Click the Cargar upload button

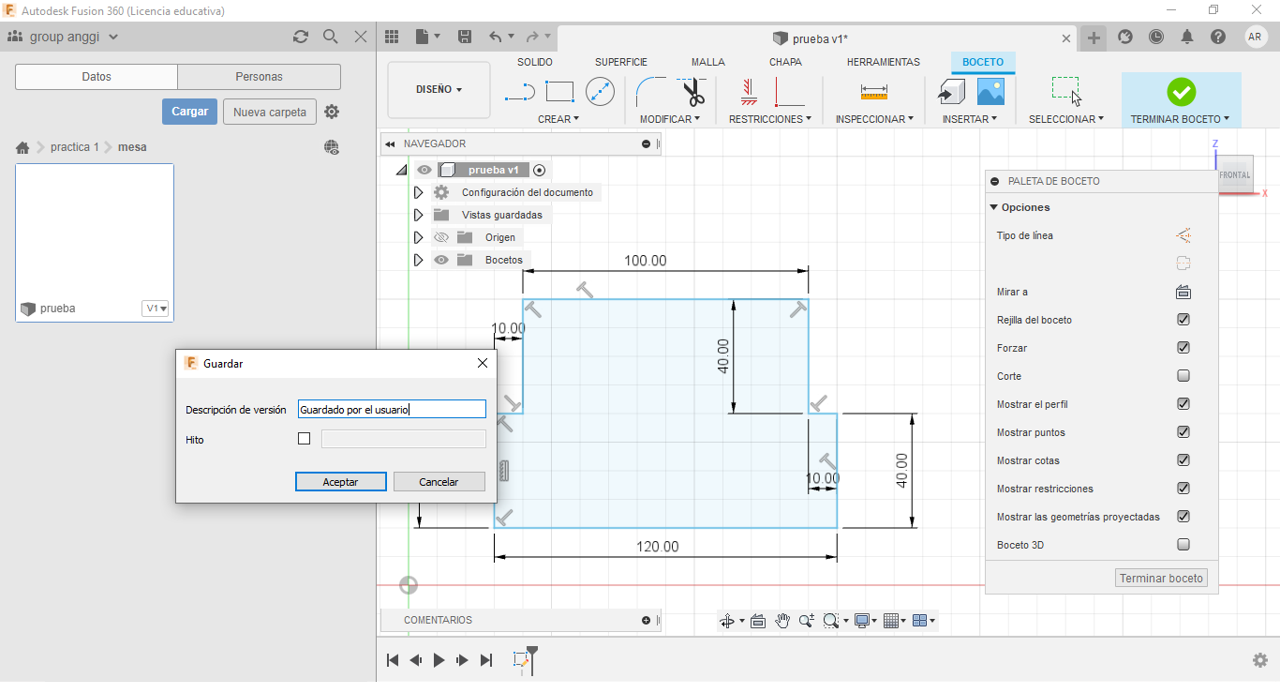pyautogui.click(x=189, y=112)
